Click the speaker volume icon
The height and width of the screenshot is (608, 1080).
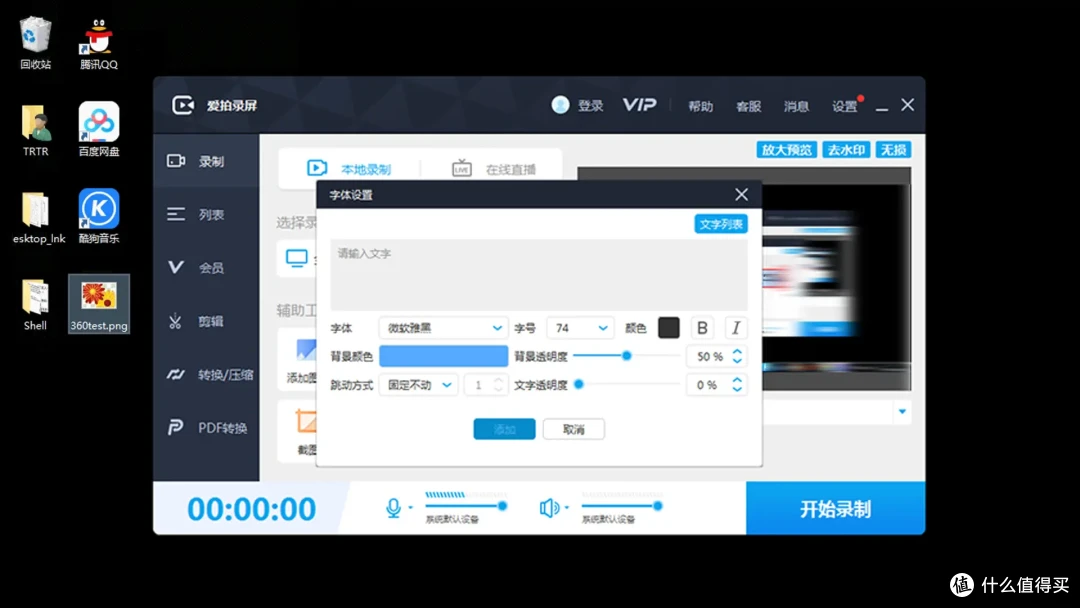pos(549,508)
